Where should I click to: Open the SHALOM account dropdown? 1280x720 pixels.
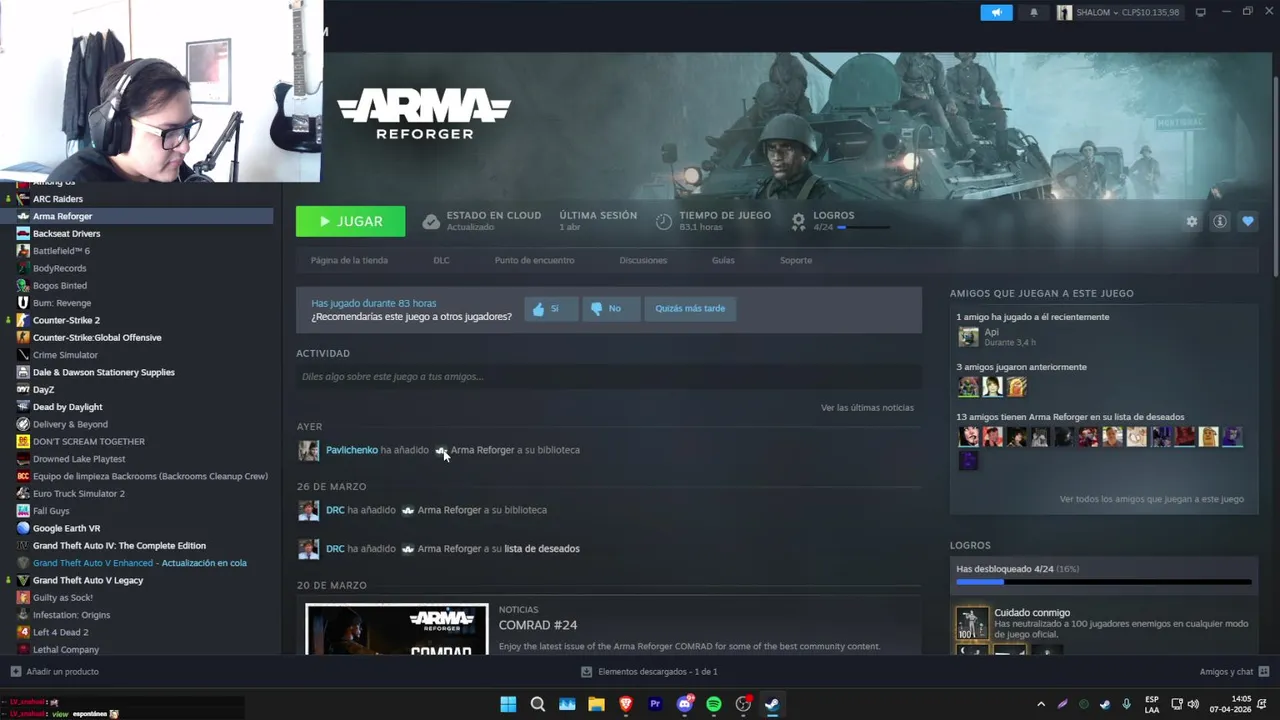click(1118, 12)
